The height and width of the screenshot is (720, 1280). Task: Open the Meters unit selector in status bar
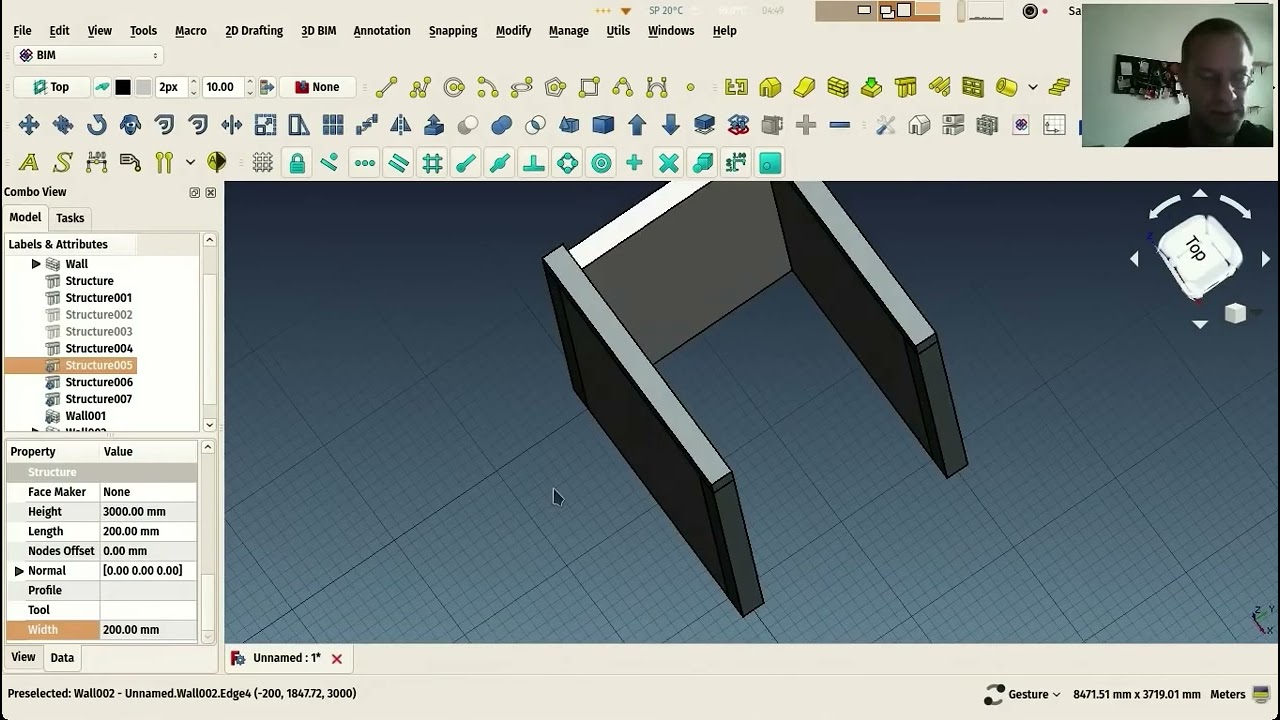click(x=1227, y=694)
